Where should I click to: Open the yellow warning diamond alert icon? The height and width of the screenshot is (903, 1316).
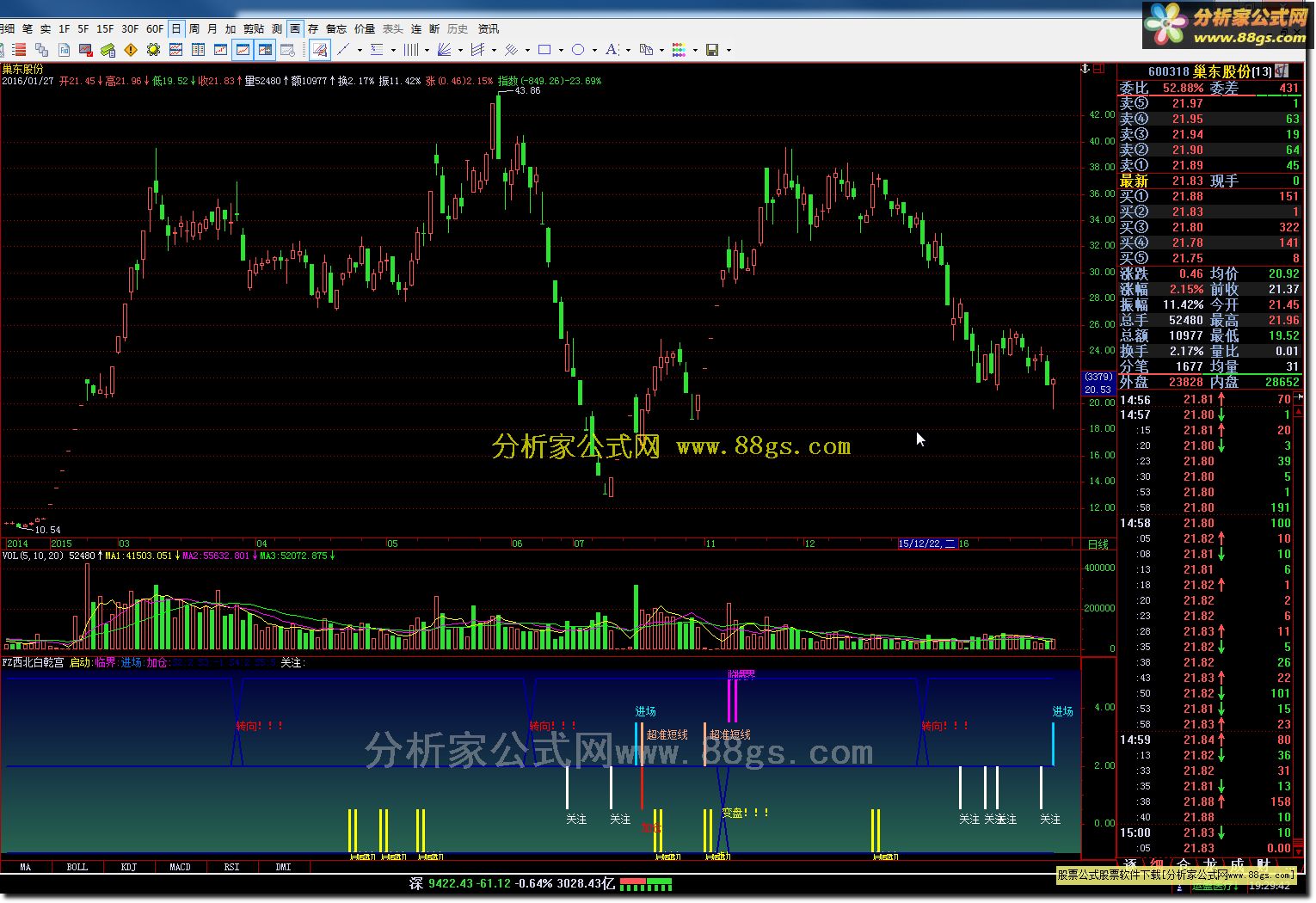coord(131,50)
